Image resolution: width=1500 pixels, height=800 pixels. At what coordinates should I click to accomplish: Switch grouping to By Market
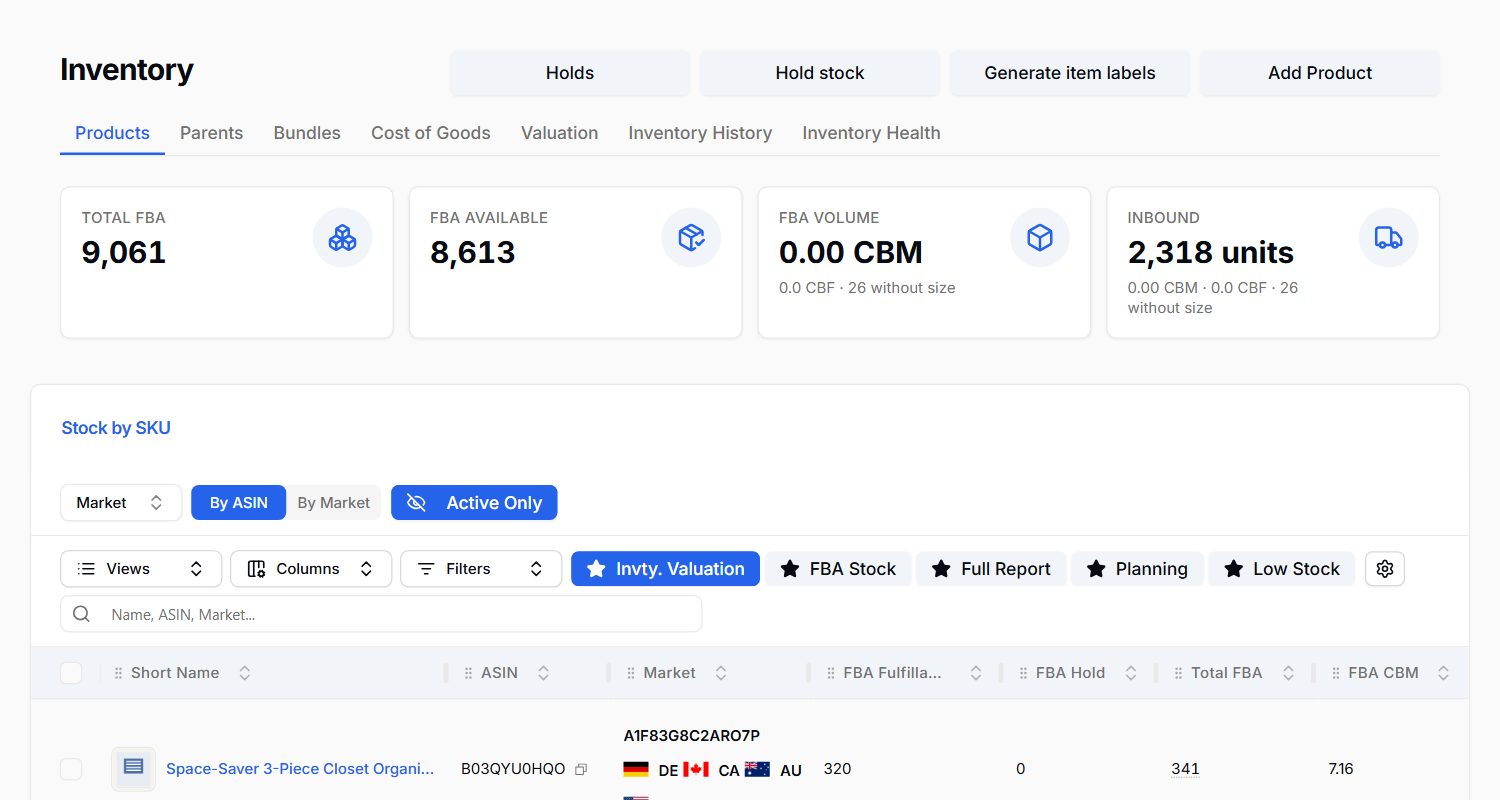click(x=334, y=503)
